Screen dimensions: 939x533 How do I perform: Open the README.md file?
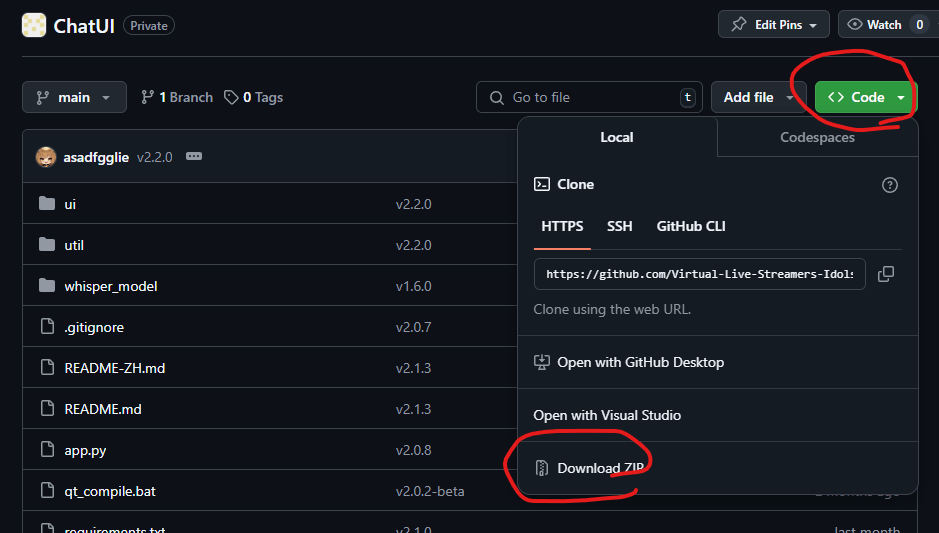point(103,409)
